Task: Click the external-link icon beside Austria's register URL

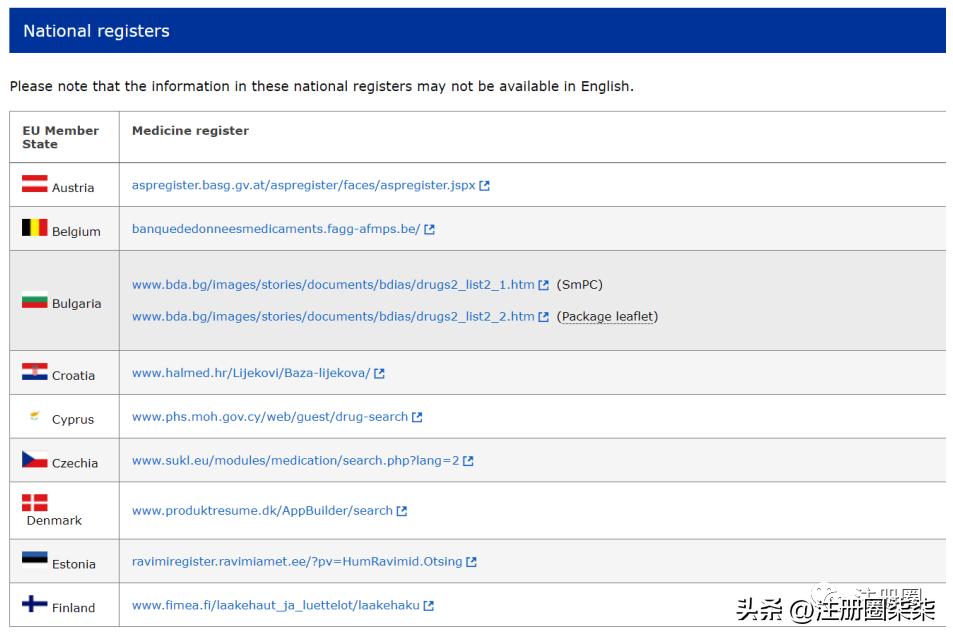Action: [x=484, y=184]
